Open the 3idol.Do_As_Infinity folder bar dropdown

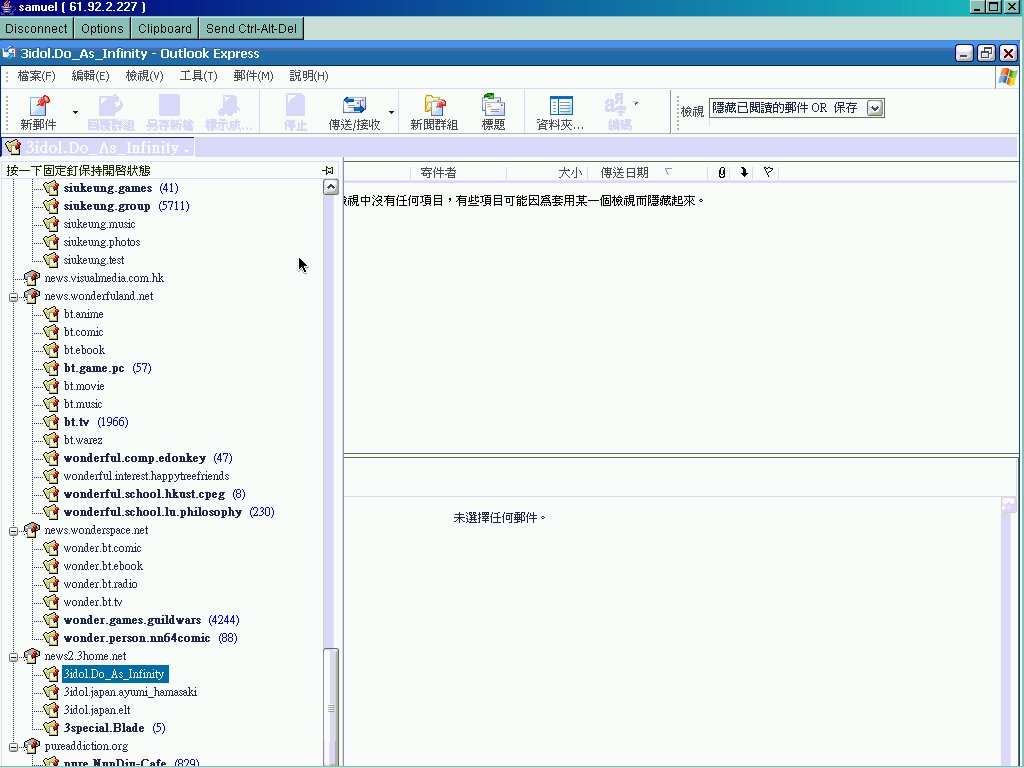click(187, 150)
